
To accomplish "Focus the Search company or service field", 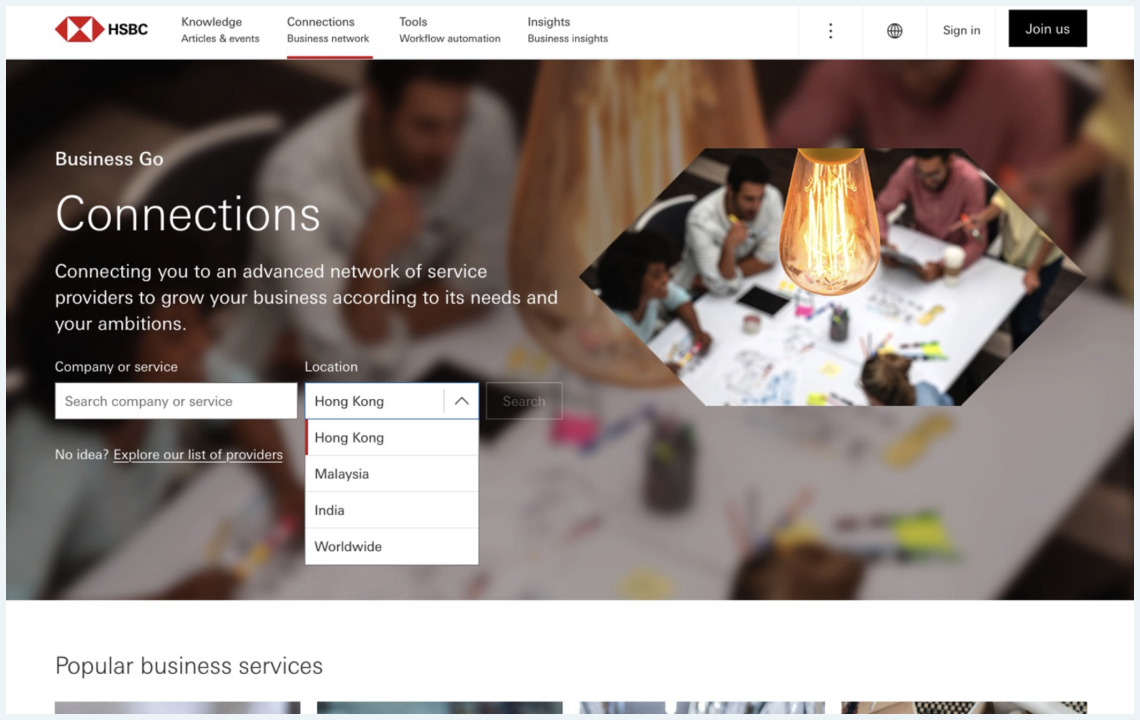I will coord(176,401).
